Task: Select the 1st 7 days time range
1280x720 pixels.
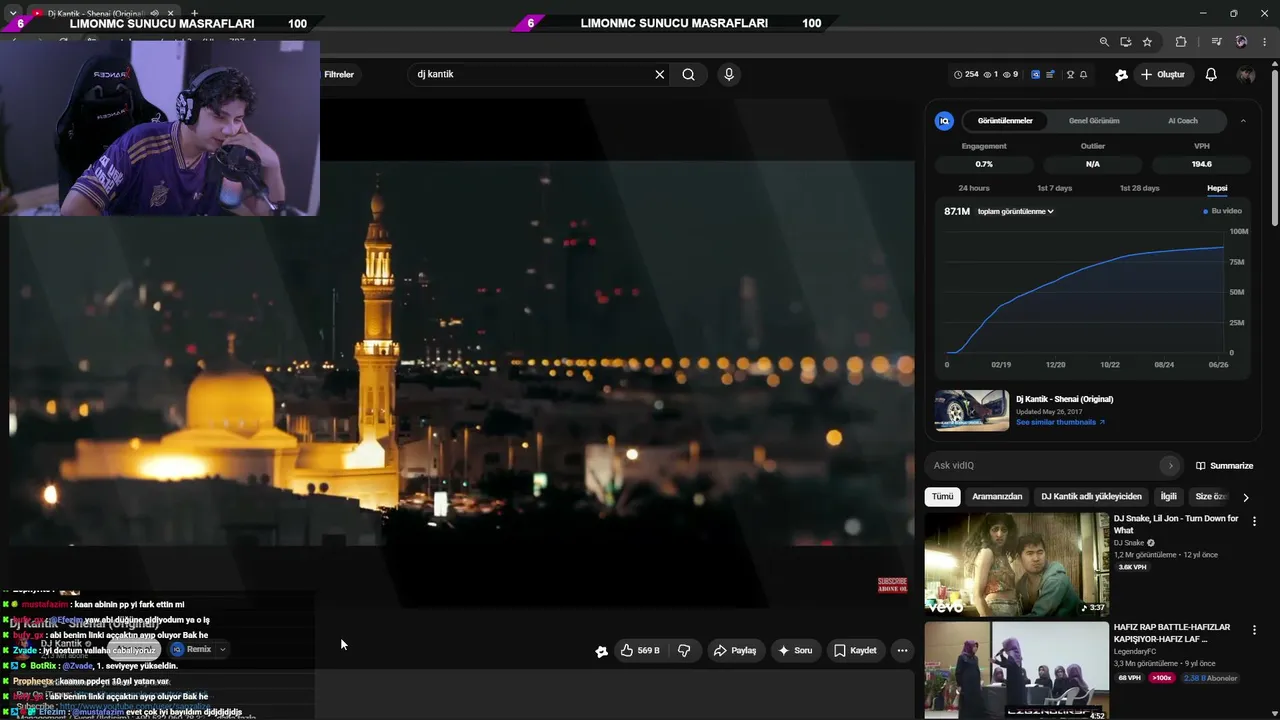Action: (1054, 188)
